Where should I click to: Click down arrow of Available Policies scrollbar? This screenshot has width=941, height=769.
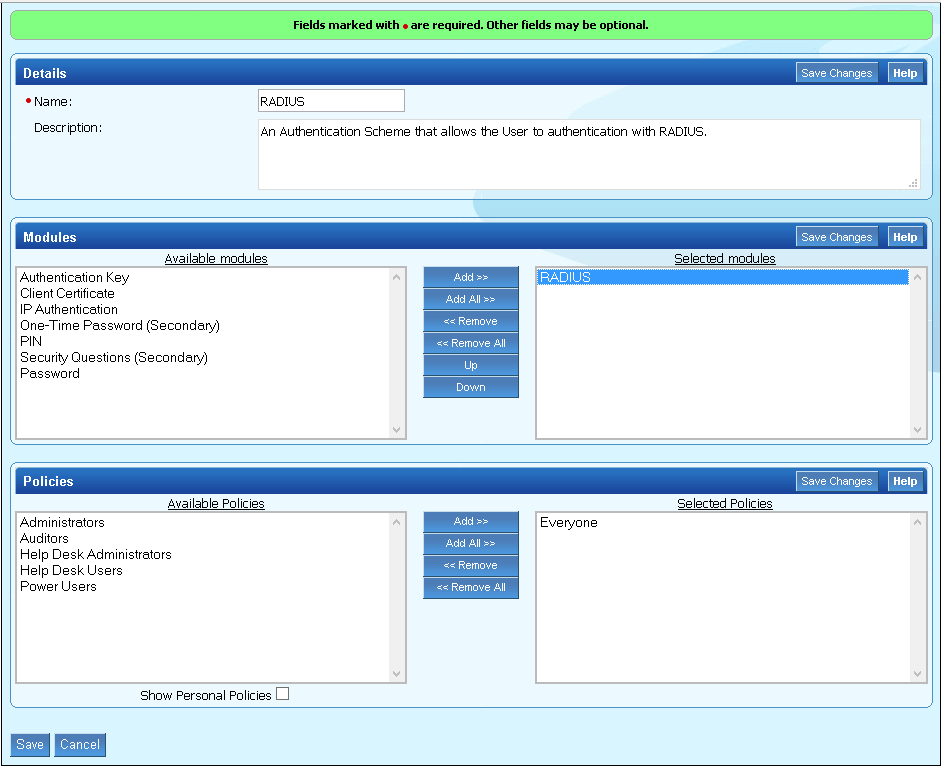[x=397, y=674]
